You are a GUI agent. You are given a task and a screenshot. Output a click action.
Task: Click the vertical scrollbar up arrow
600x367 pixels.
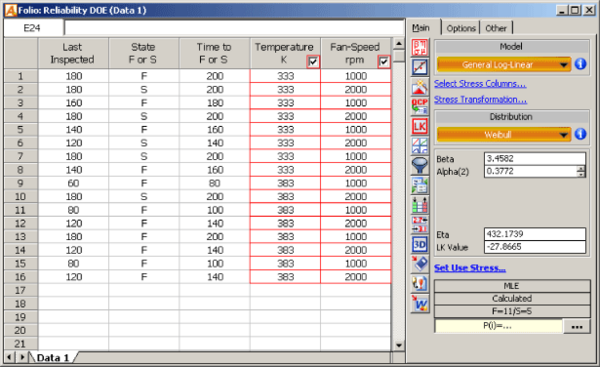(399, 44)
